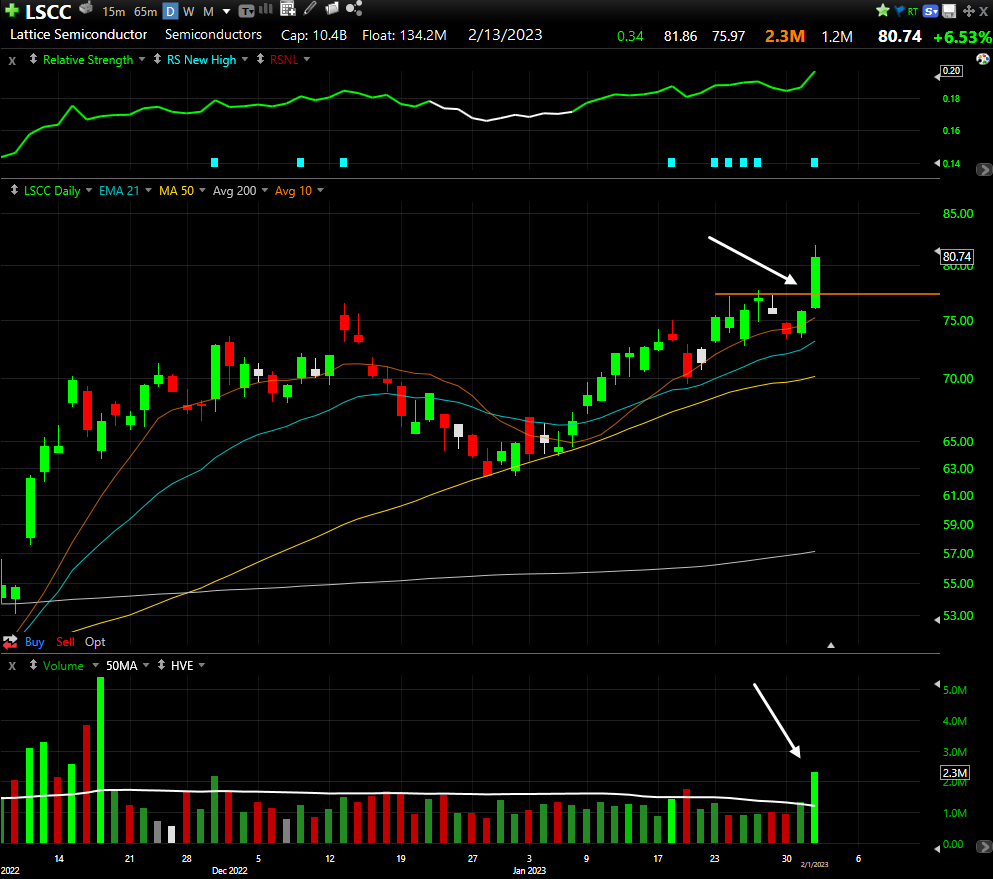Click the green plus add-symbol icon
This screenshot has height=879, width=993.
(x=11, y=11)
